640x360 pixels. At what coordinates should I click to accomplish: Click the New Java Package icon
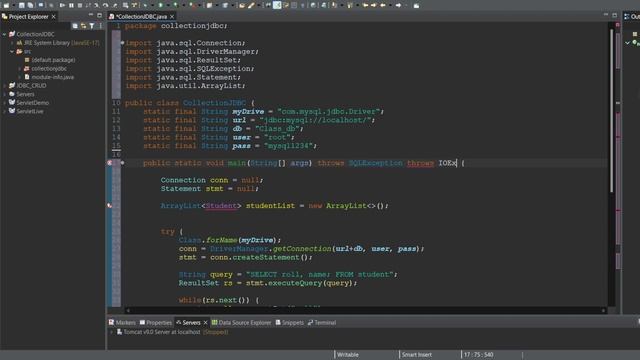(x=209, y=5)
